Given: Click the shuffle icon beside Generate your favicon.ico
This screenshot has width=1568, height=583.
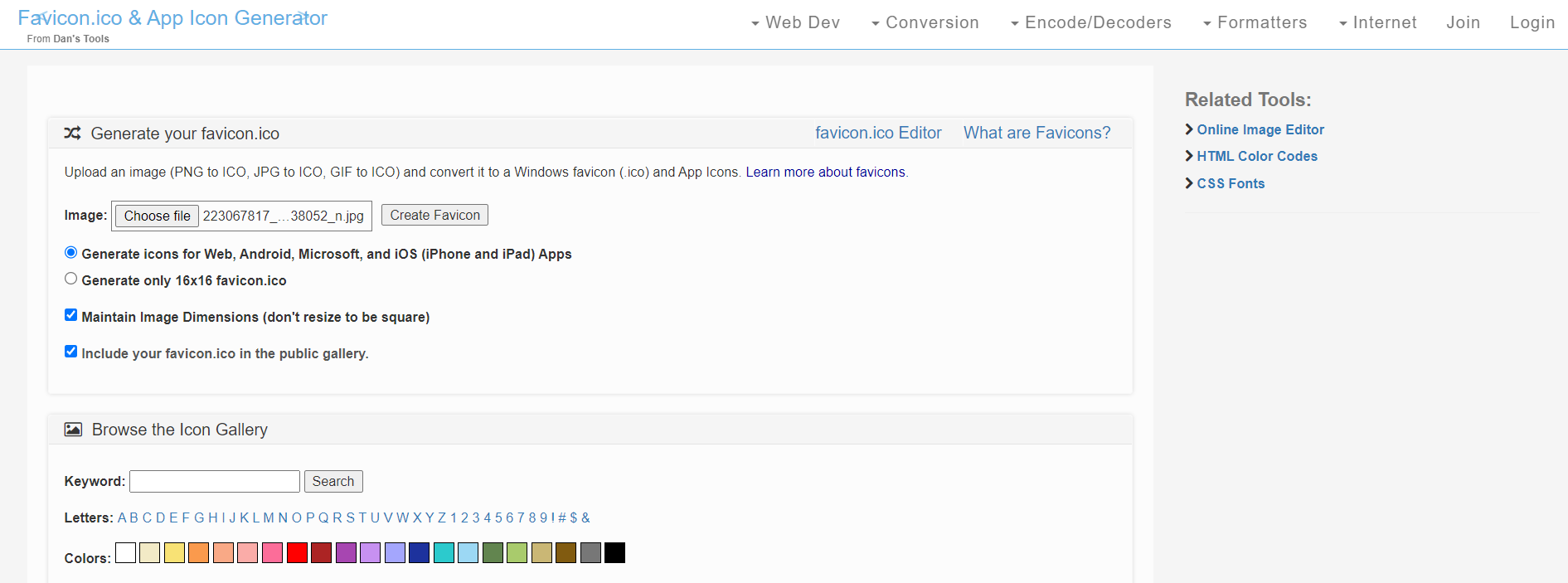Looking at the screenshot, I should (x=72, y=134).
